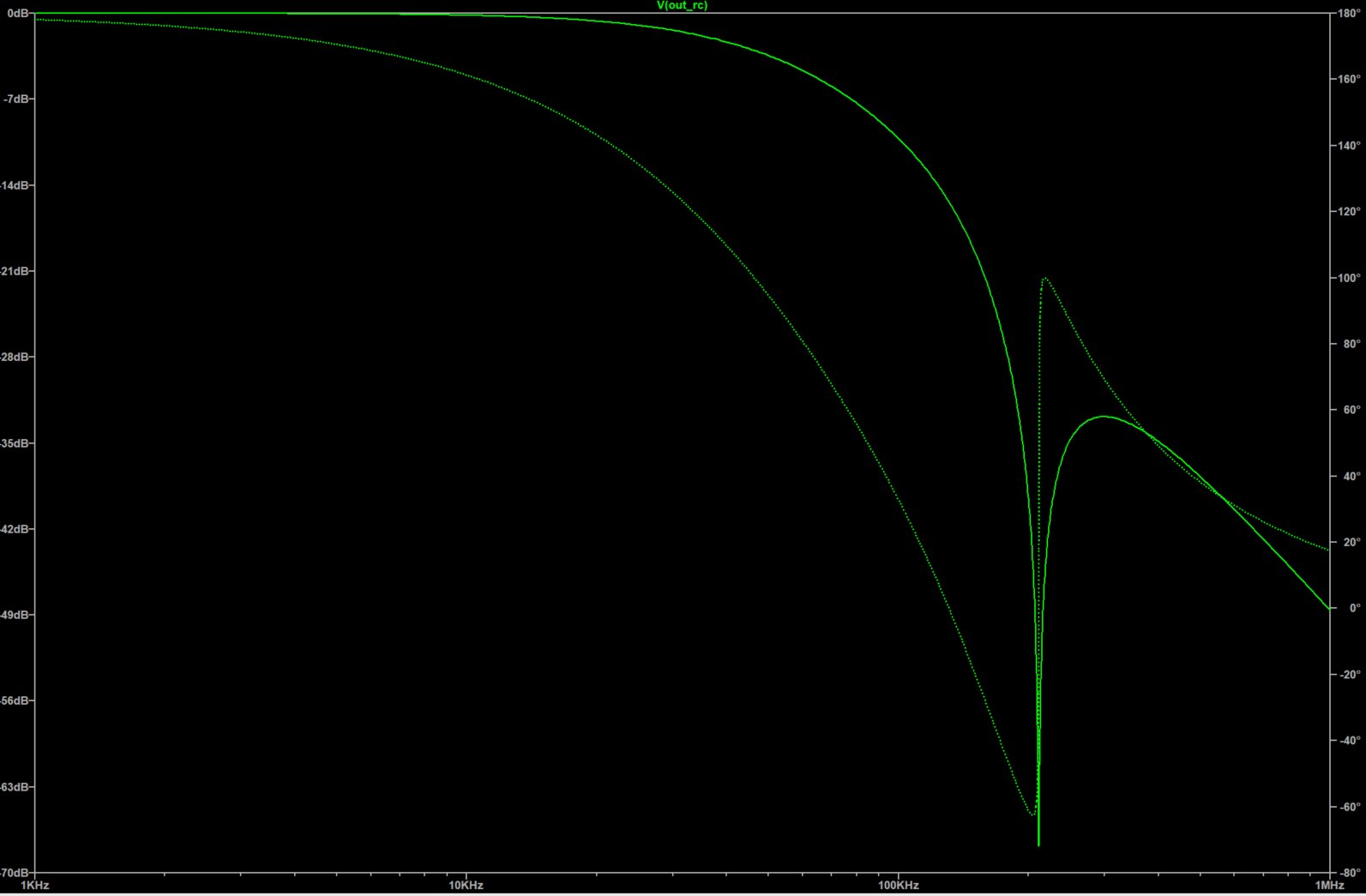This screenshot has height=896, width=1366.
Task: Click the 80° phase axis label
Action: coord(1351,344)
